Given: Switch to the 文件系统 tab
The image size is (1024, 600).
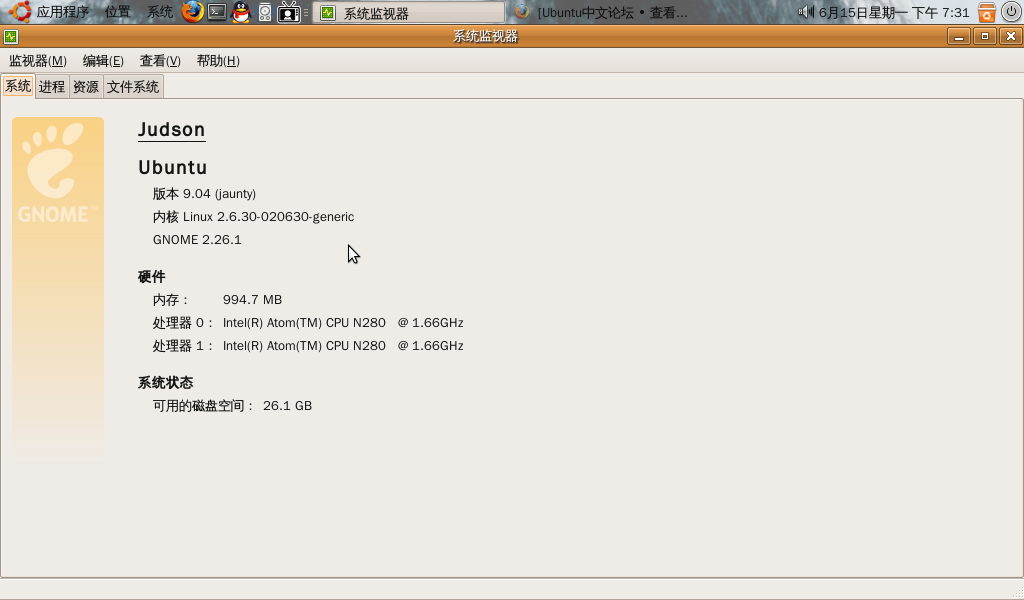Looking at the screenshot, I should point(133,87).
